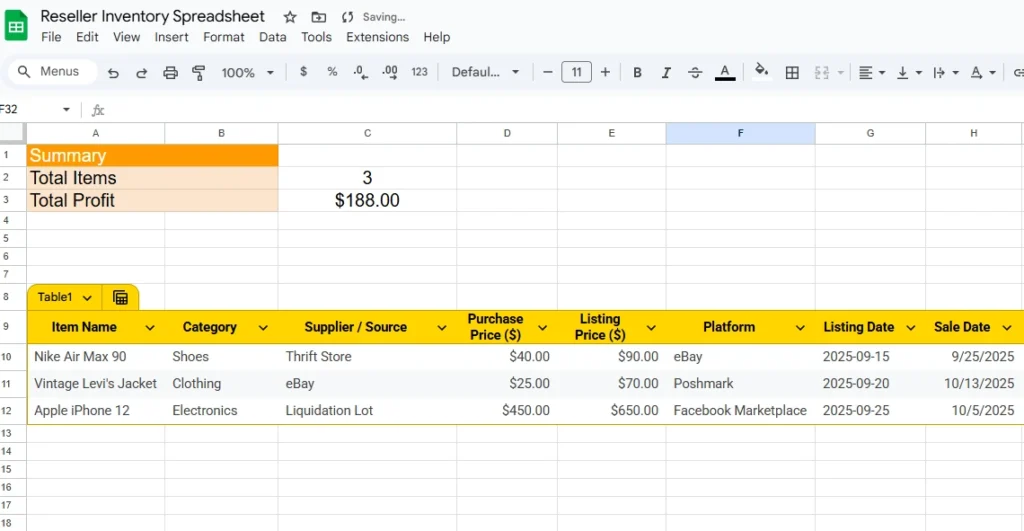Open the Table1 name dropdown
Screen dimensions: 1024x531
point(87,298)
